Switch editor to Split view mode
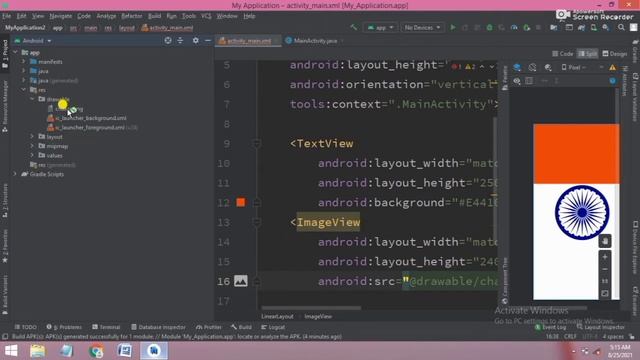640x360 pixels. [587, 54]
